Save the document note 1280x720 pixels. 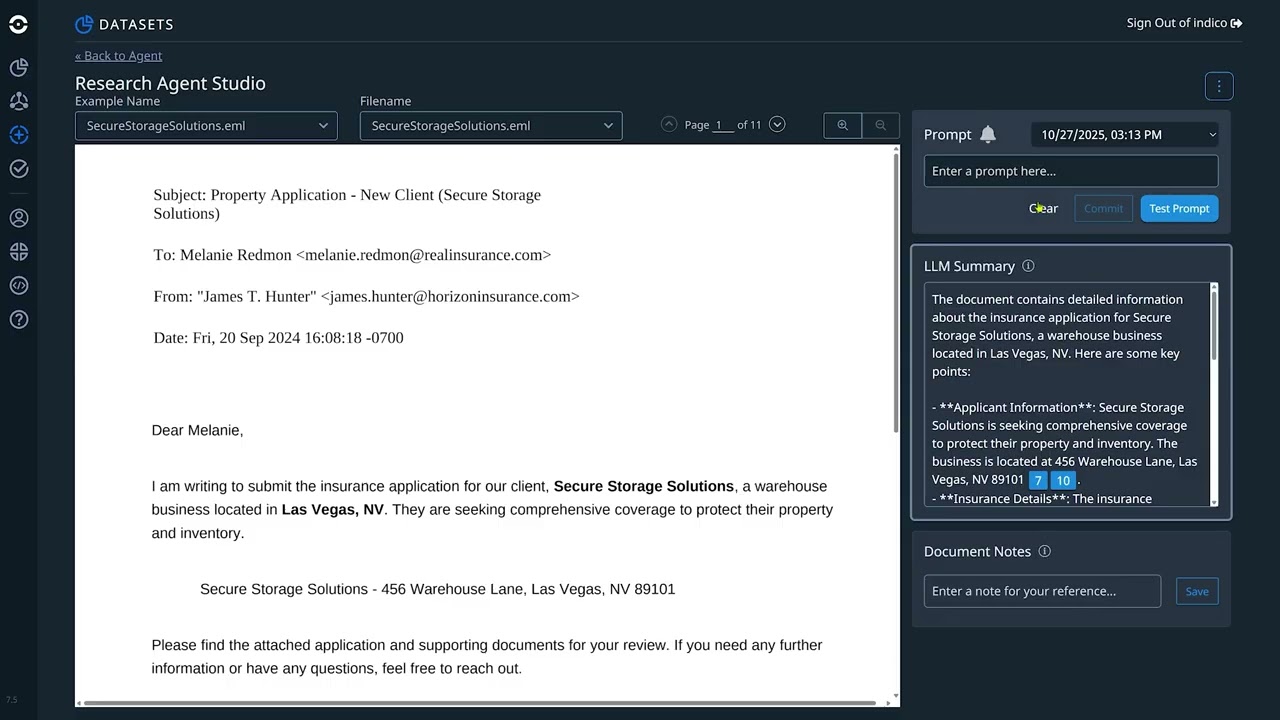click(1197, 591)
